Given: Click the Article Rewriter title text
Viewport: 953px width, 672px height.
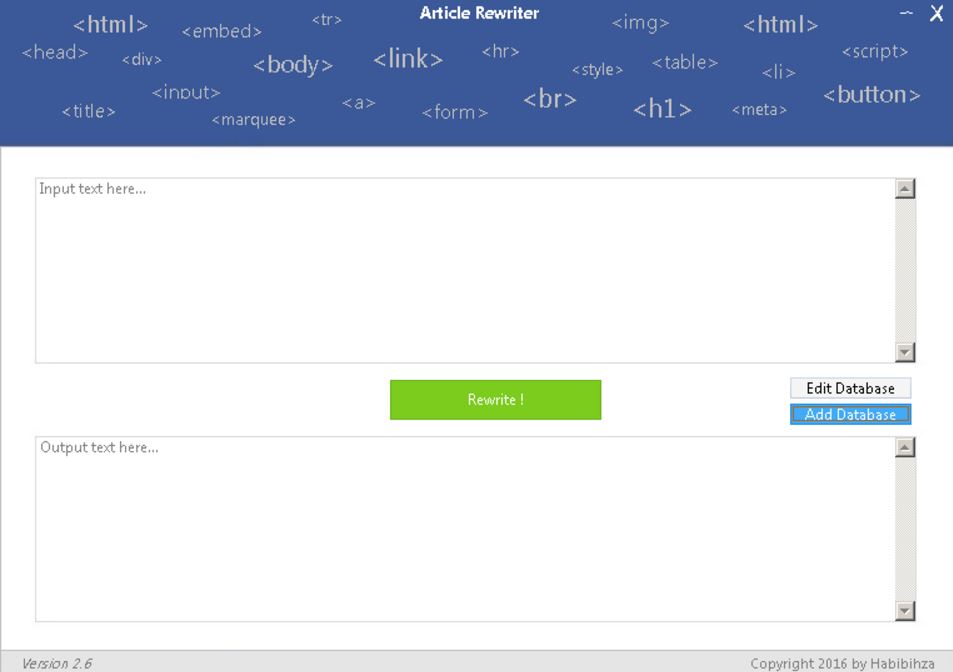Looking at the screenshot, I should (x=478, y=13).
